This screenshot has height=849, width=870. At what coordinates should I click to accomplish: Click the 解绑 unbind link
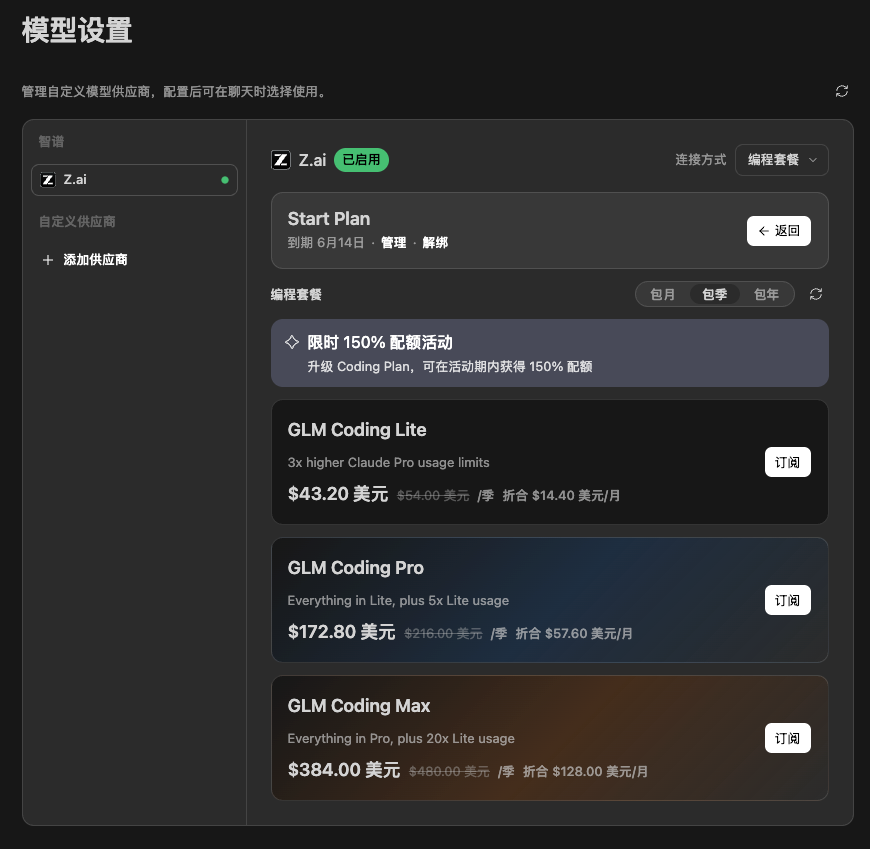pos(435,242)
